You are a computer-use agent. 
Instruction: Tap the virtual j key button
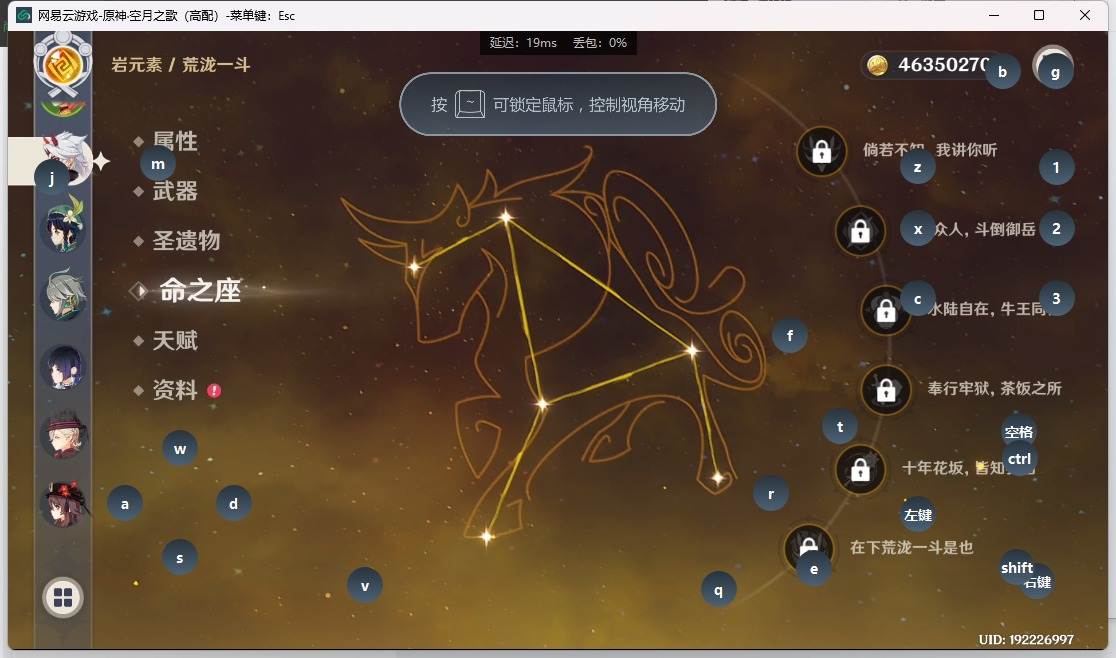tap(52, 177)
